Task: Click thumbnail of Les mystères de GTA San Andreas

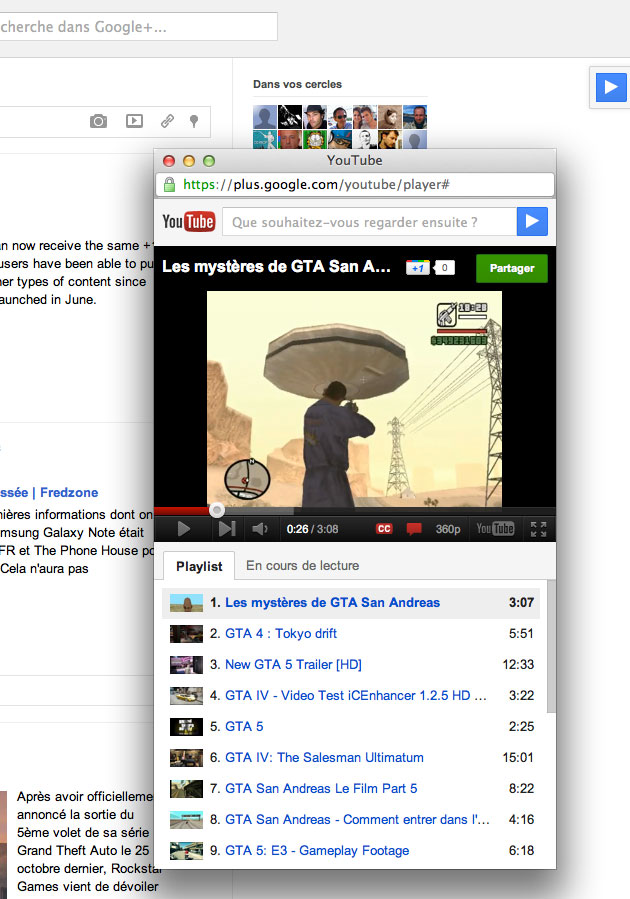Action: click(x=186, y=603)
